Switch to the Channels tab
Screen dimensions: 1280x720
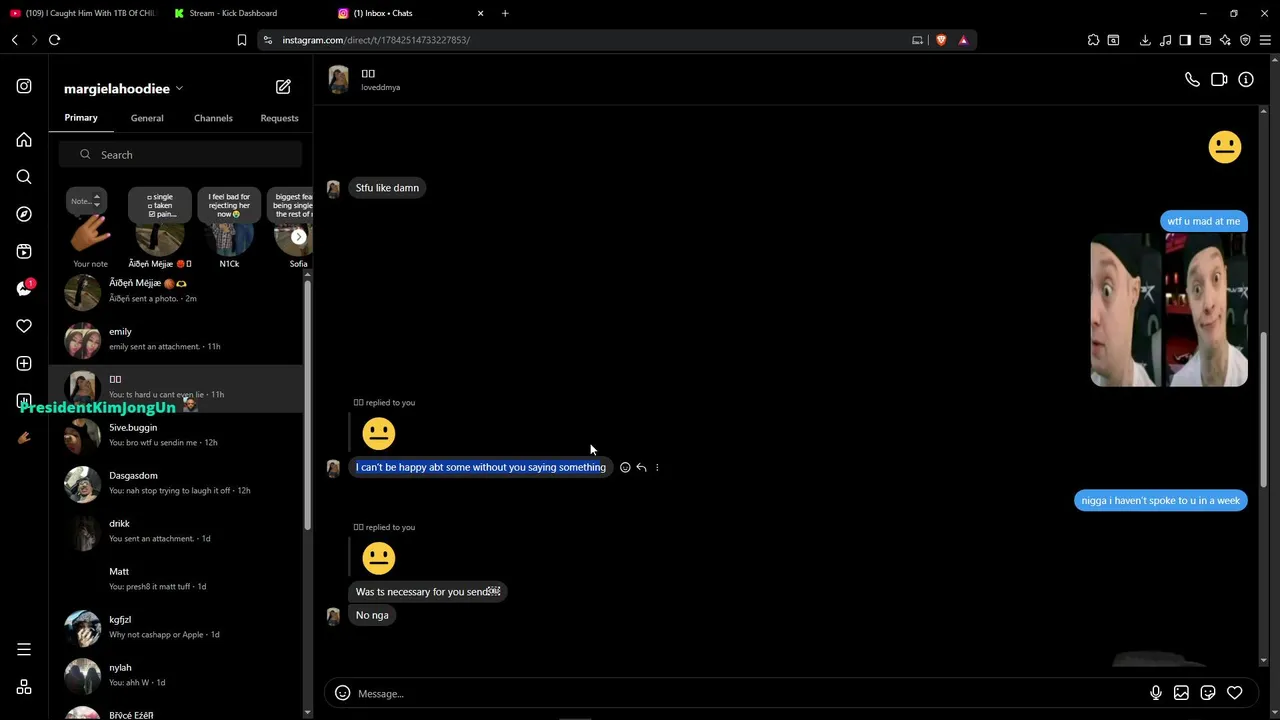213,118
